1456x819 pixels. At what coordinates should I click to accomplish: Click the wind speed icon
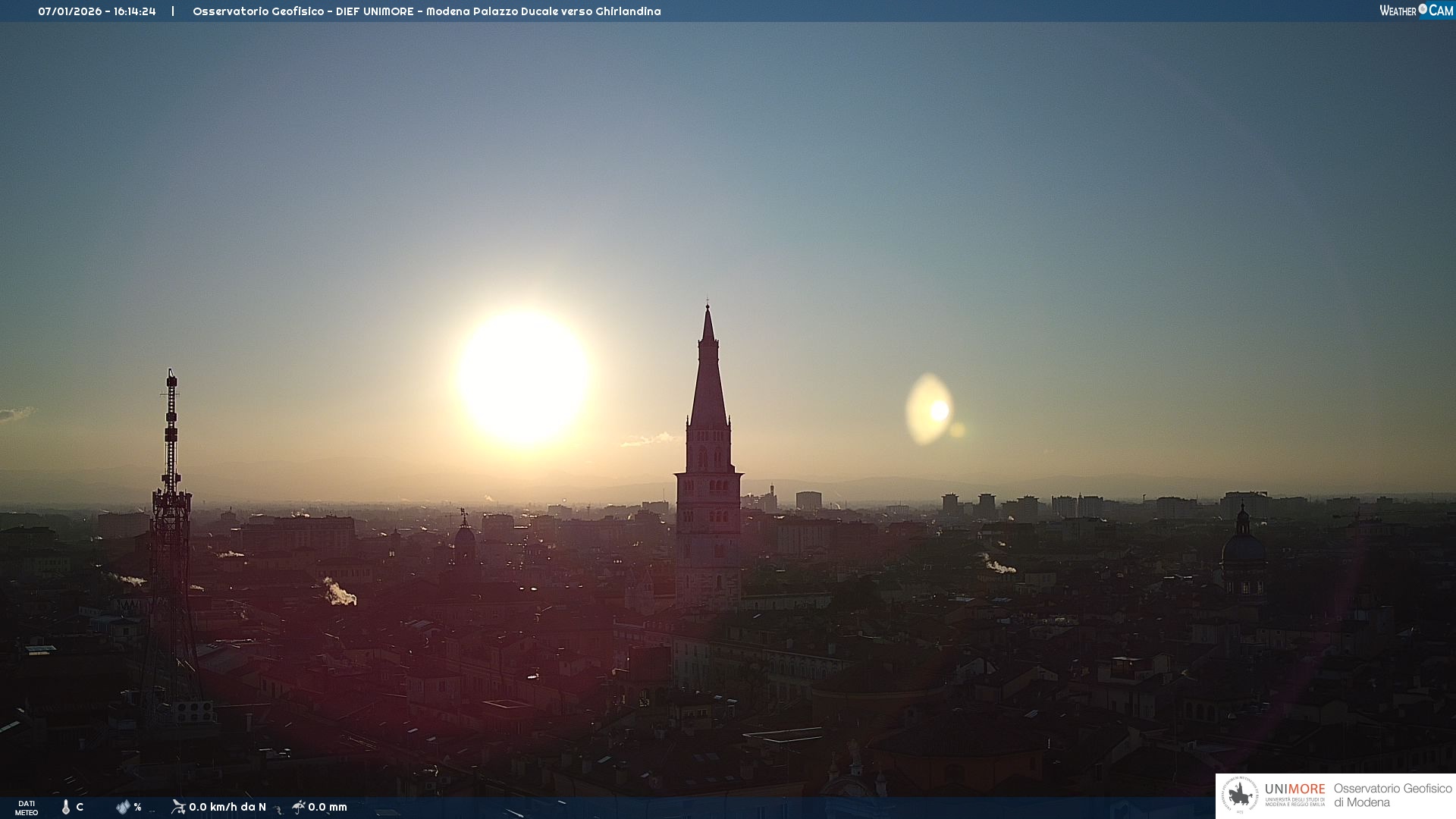point(178,807)
